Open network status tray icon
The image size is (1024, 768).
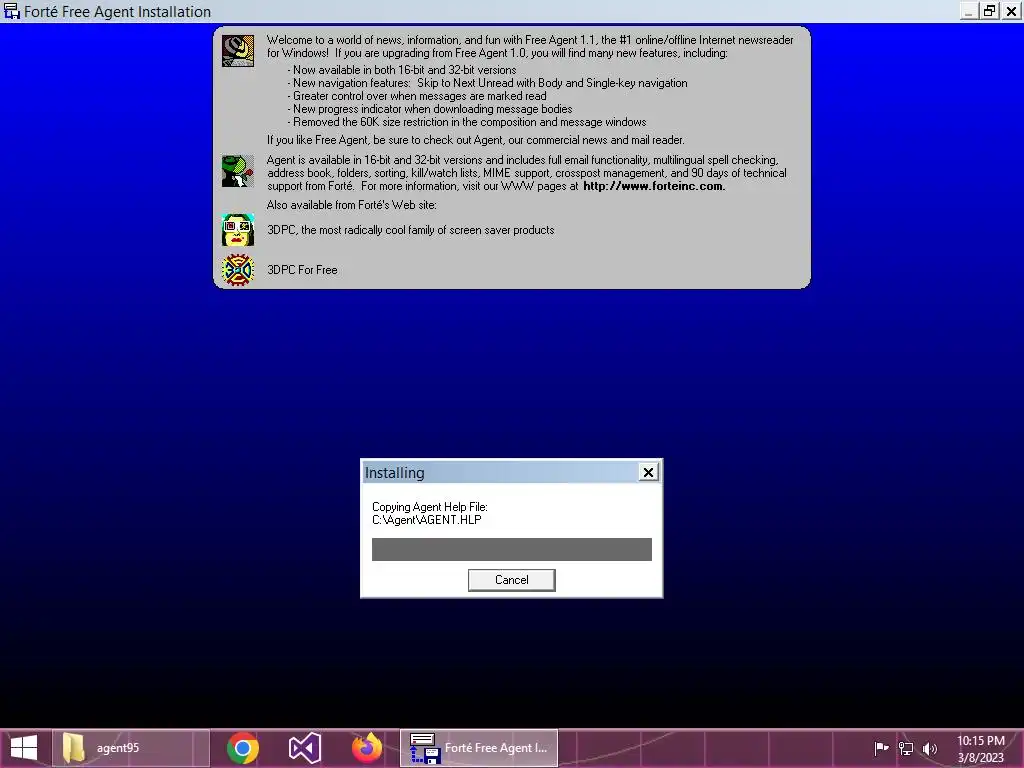pyautogui.click(x=906, y=748)
